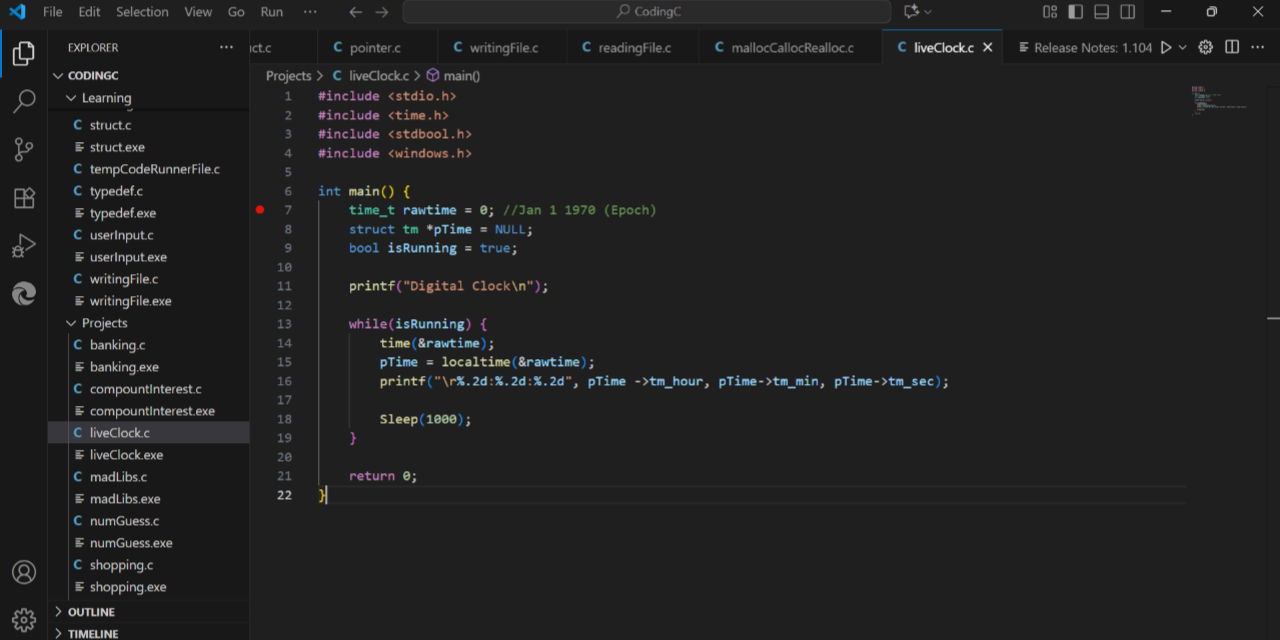Open the Accounts menu icon

point(24,572)
